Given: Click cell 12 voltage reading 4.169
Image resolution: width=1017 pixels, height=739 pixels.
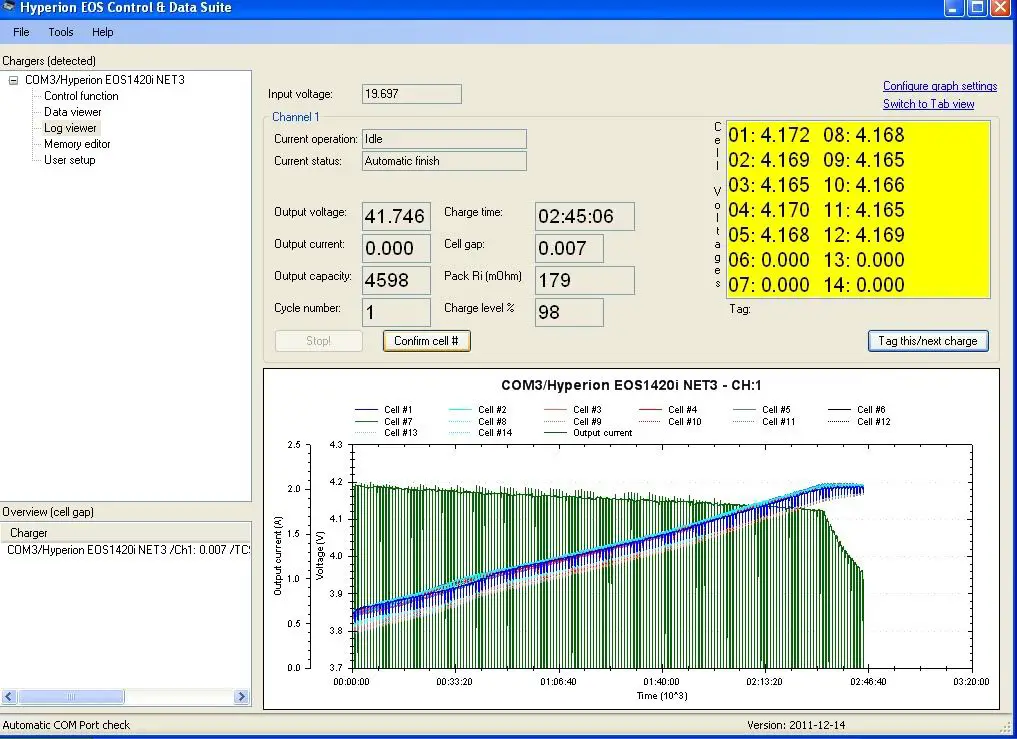Looking at the screenshot, I should [864, 235].
